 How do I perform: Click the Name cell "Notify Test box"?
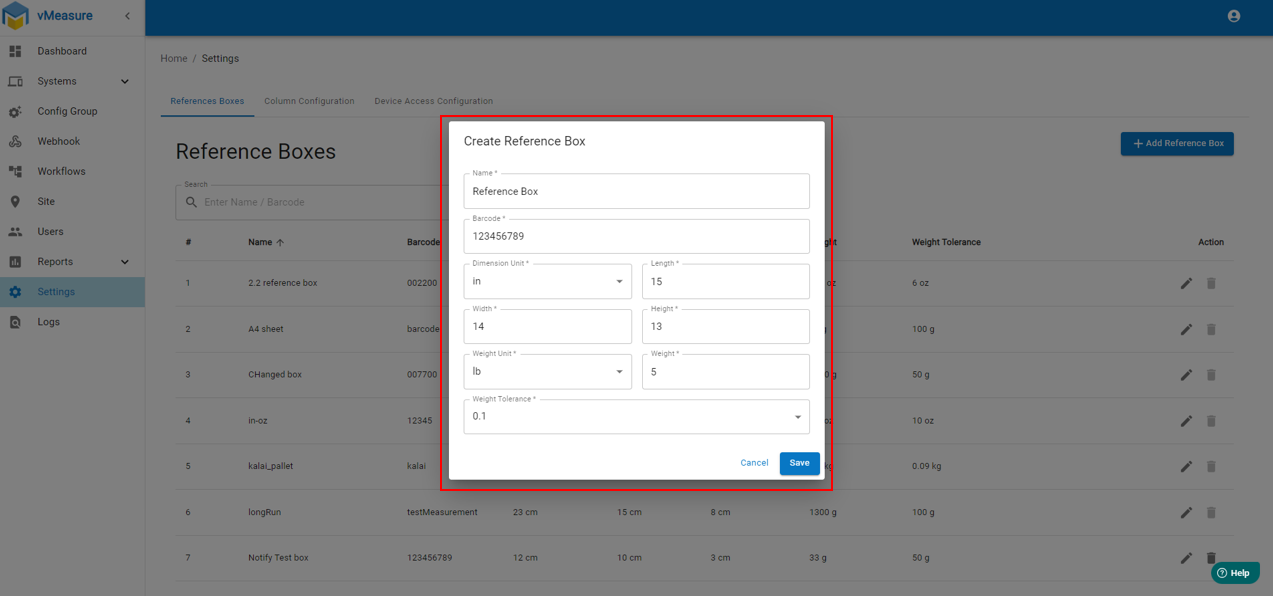278,558
